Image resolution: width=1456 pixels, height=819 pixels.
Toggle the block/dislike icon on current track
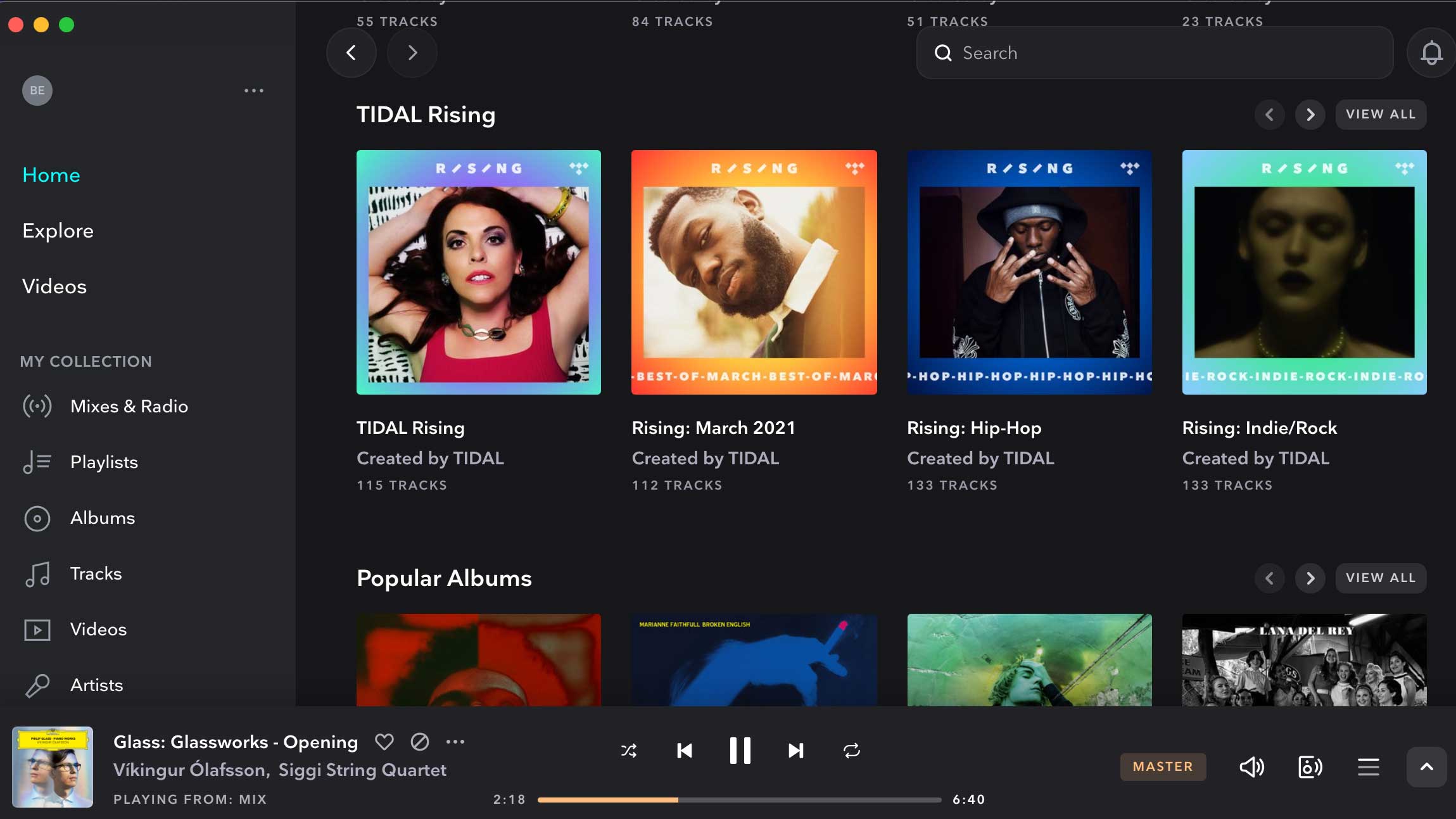click(x=418, y=742)
